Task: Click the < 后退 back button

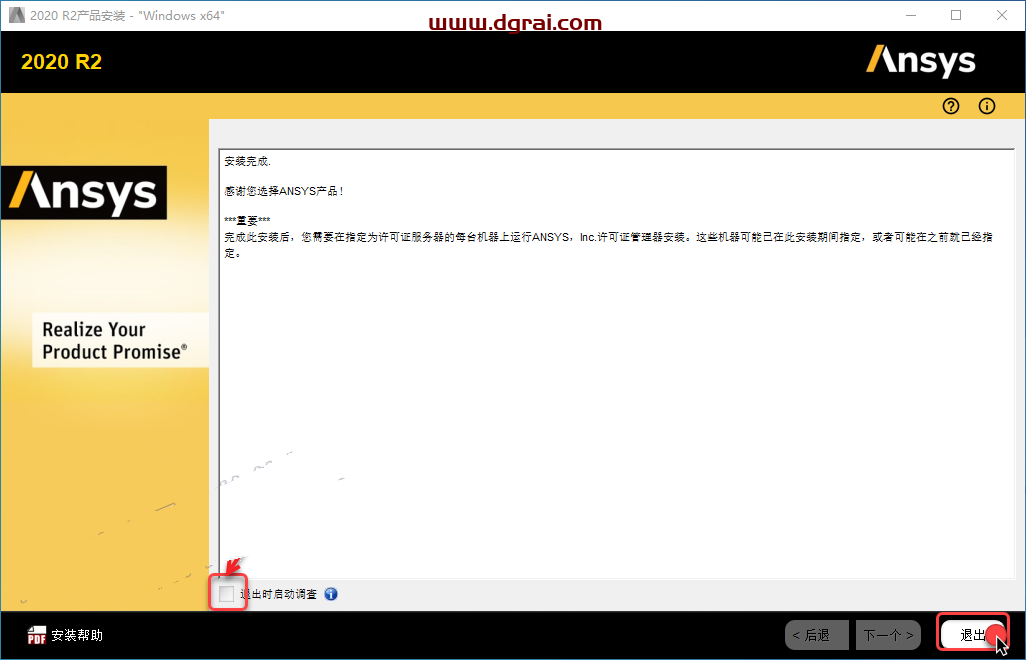Action: (x=817, y=635)
